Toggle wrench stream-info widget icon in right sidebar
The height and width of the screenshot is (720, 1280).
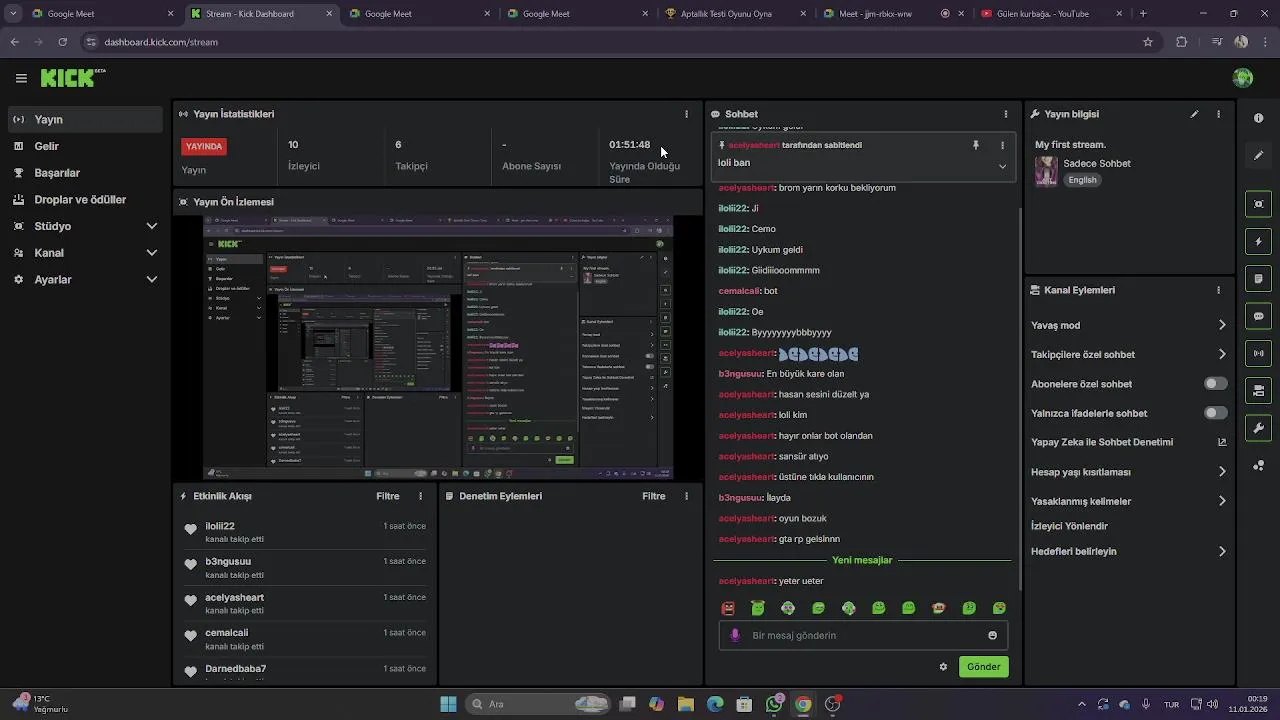point(1259,428)
